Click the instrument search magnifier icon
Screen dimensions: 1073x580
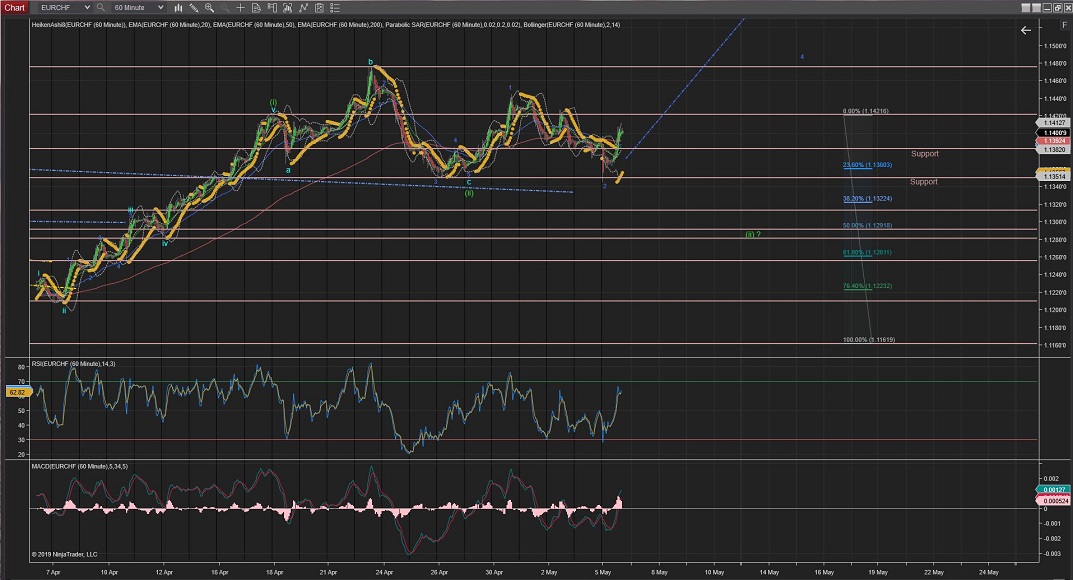click(100, 7)
